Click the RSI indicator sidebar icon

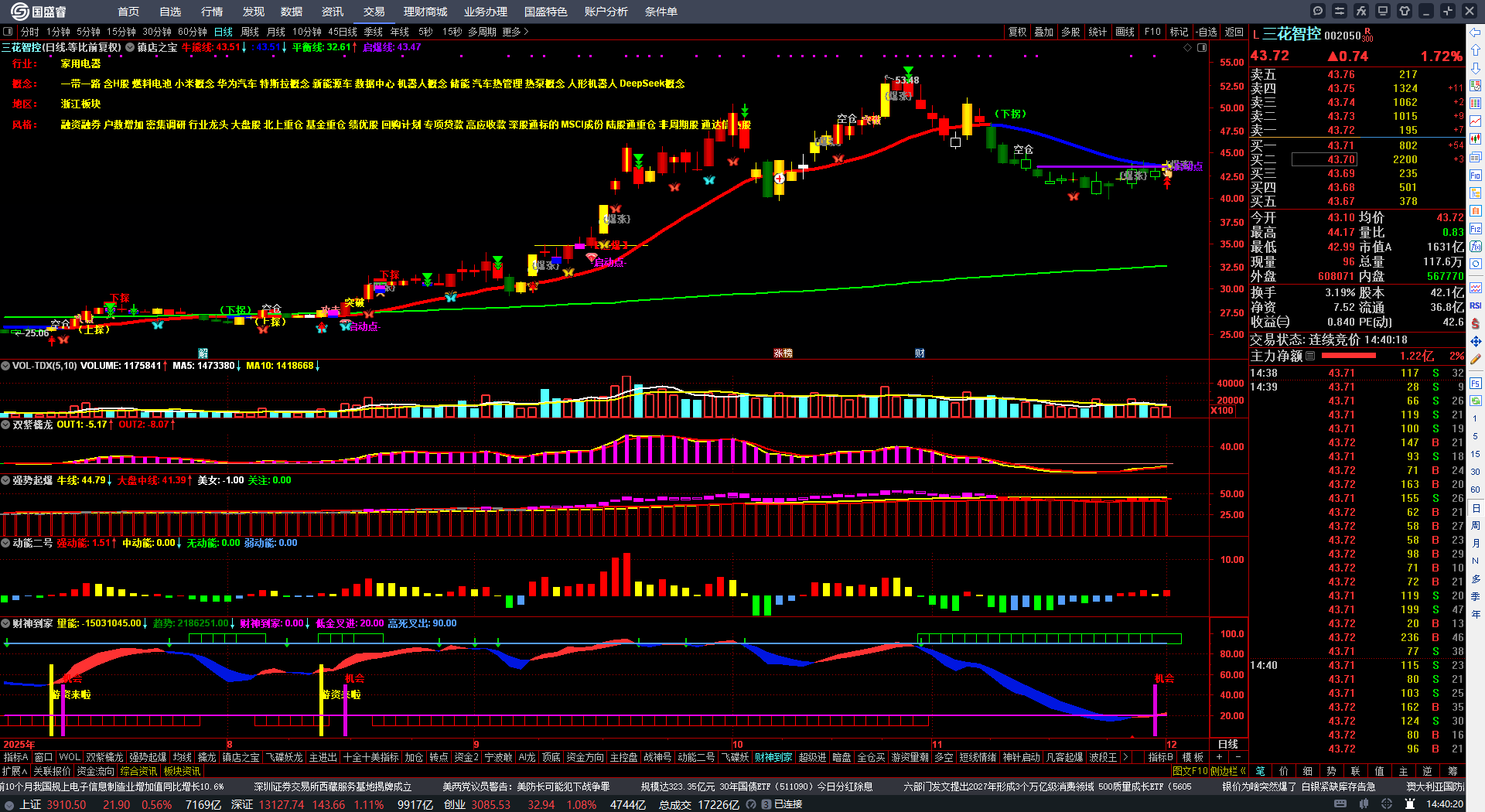(x=1476, y=305)
